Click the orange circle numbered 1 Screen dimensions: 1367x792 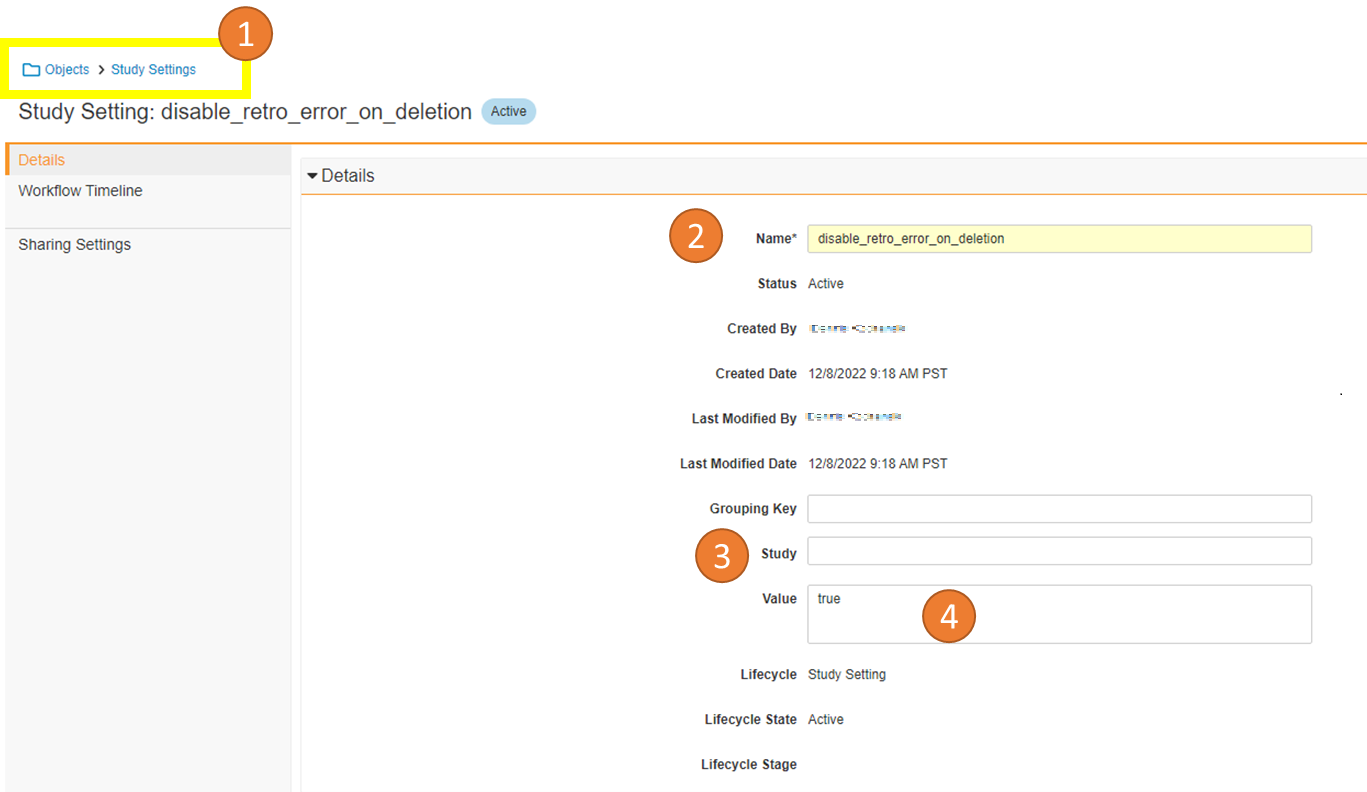(x=245, y=35)
